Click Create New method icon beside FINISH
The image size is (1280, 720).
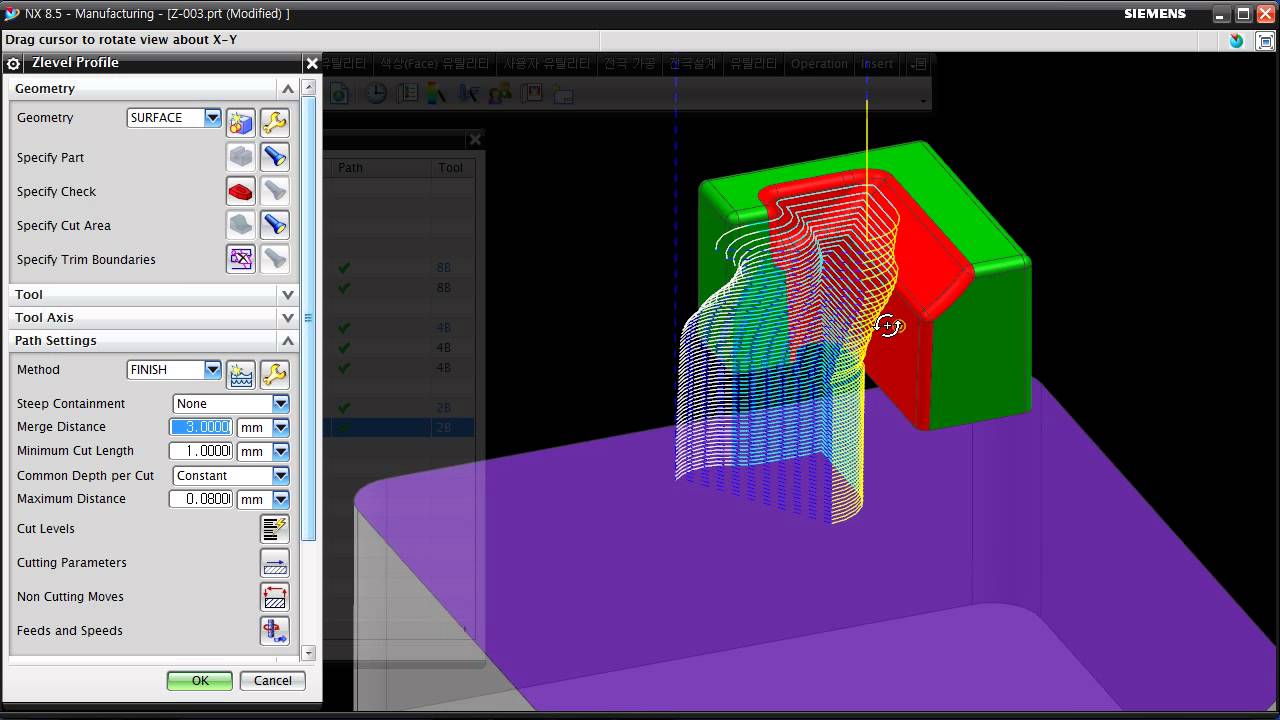[241, 375]
